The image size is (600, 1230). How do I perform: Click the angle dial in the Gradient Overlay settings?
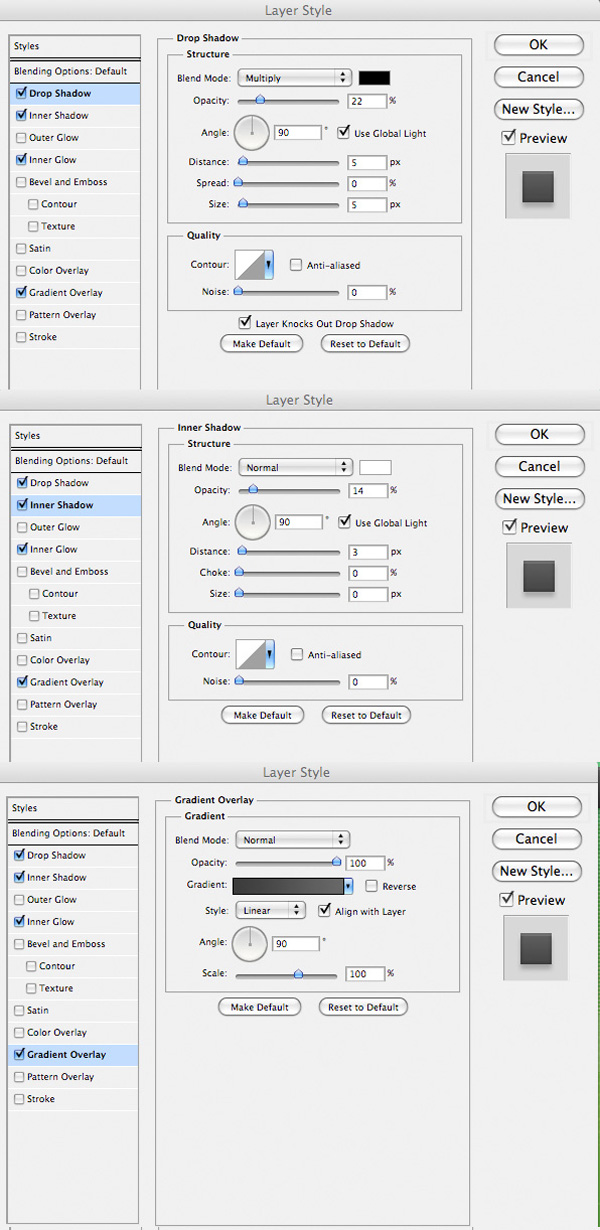click(250, 943)
